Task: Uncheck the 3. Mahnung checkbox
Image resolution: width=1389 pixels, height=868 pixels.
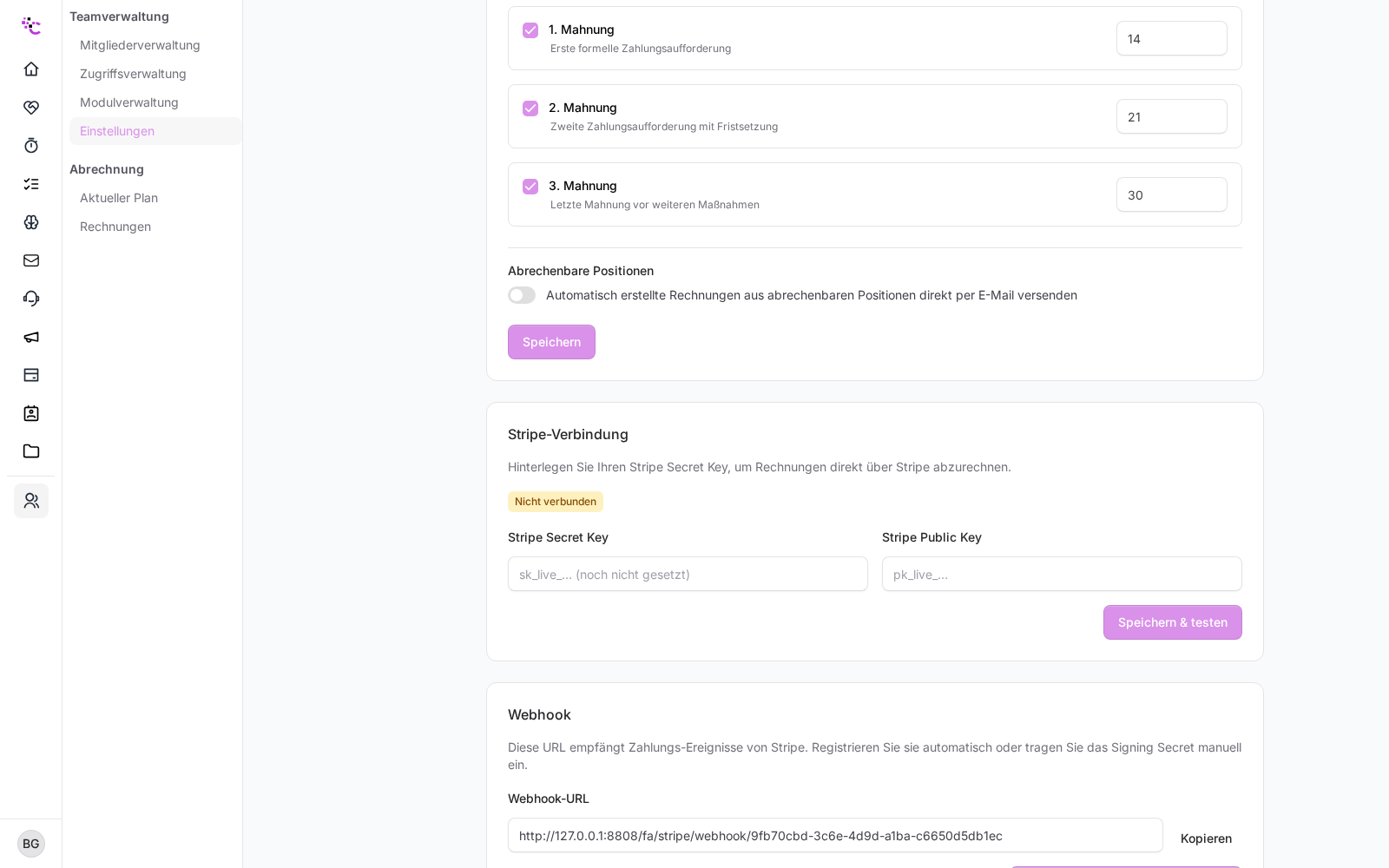Action: [x=530, y=187]
